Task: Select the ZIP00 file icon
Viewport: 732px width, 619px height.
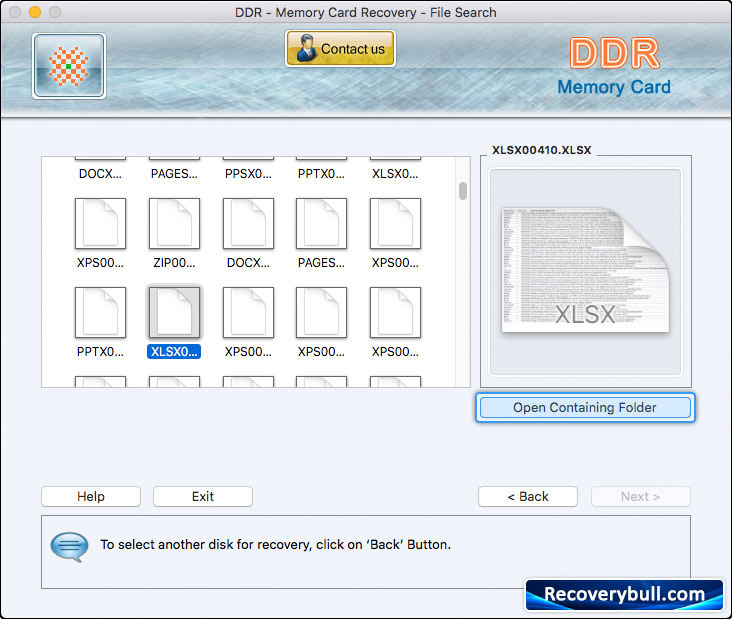Action: click(x=174, y=224)
